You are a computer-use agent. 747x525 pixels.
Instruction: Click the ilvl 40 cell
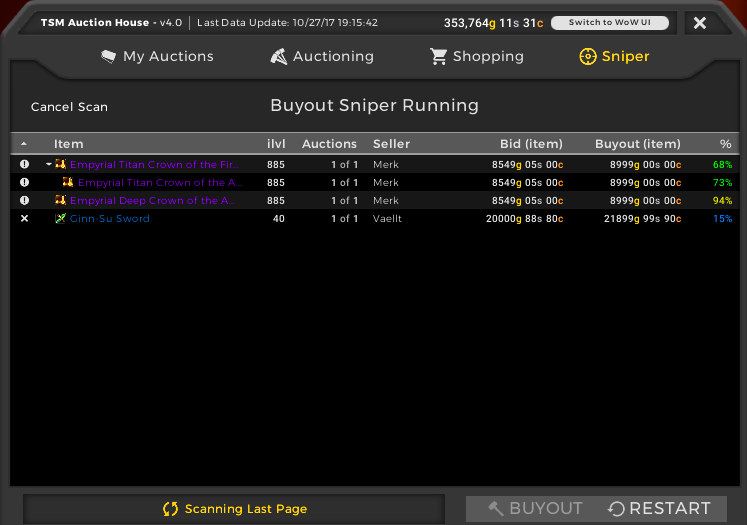[279, 219]
